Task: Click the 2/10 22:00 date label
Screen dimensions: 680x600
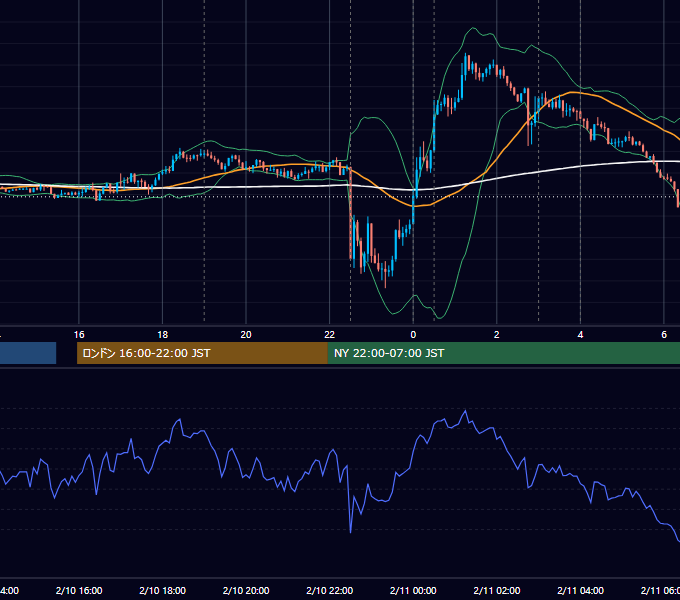Action: tap(330, 590)
